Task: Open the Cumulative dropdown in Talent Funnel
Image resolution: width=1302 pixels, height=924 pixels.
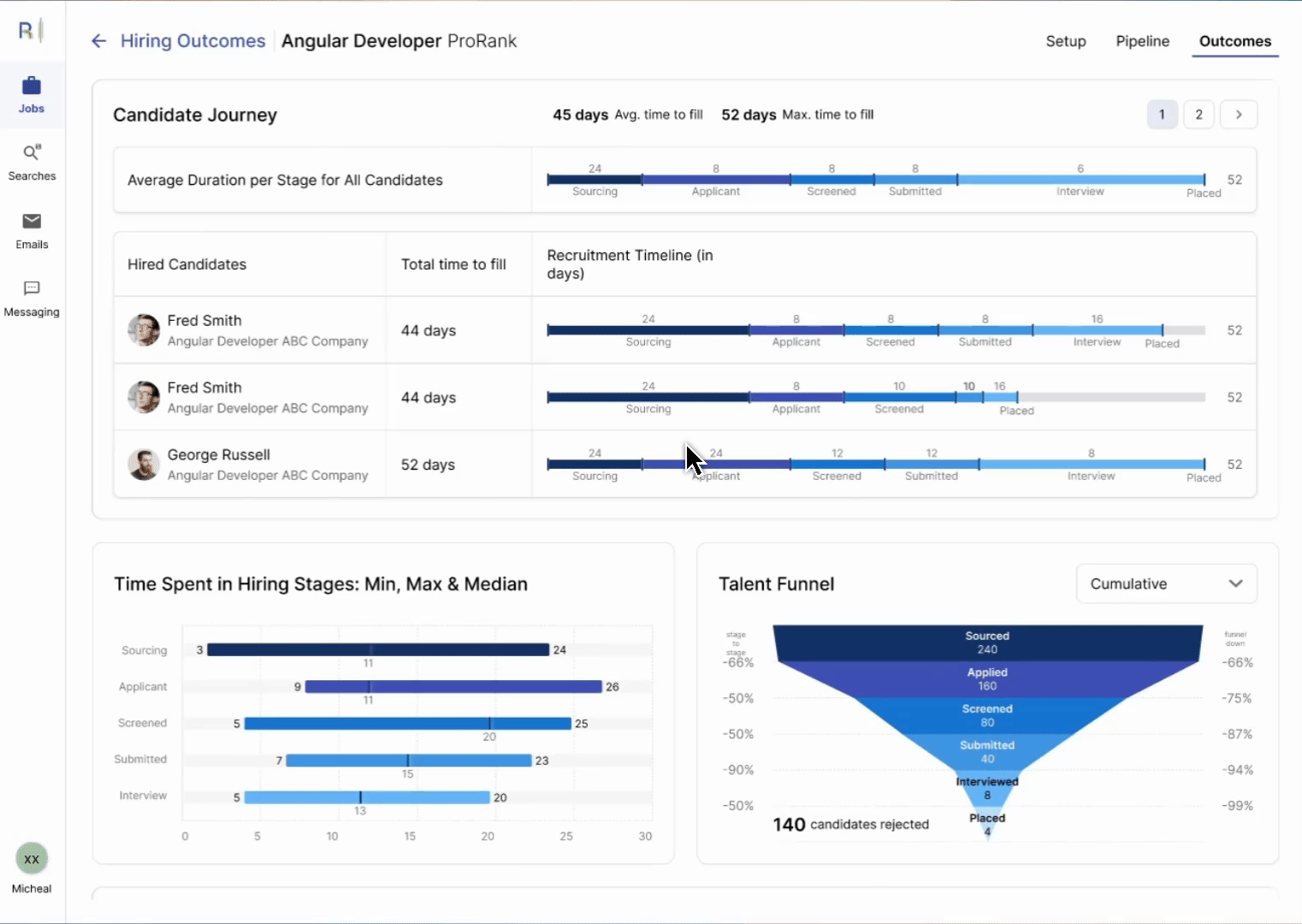Action: coord(1166,583)
